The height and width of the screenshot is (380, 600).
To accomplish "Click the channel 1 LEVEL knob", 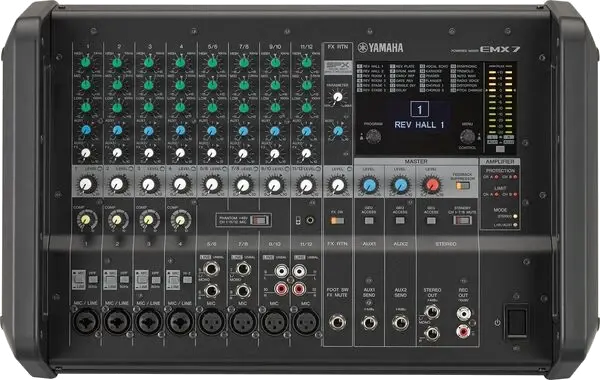I will pos(86,185).
